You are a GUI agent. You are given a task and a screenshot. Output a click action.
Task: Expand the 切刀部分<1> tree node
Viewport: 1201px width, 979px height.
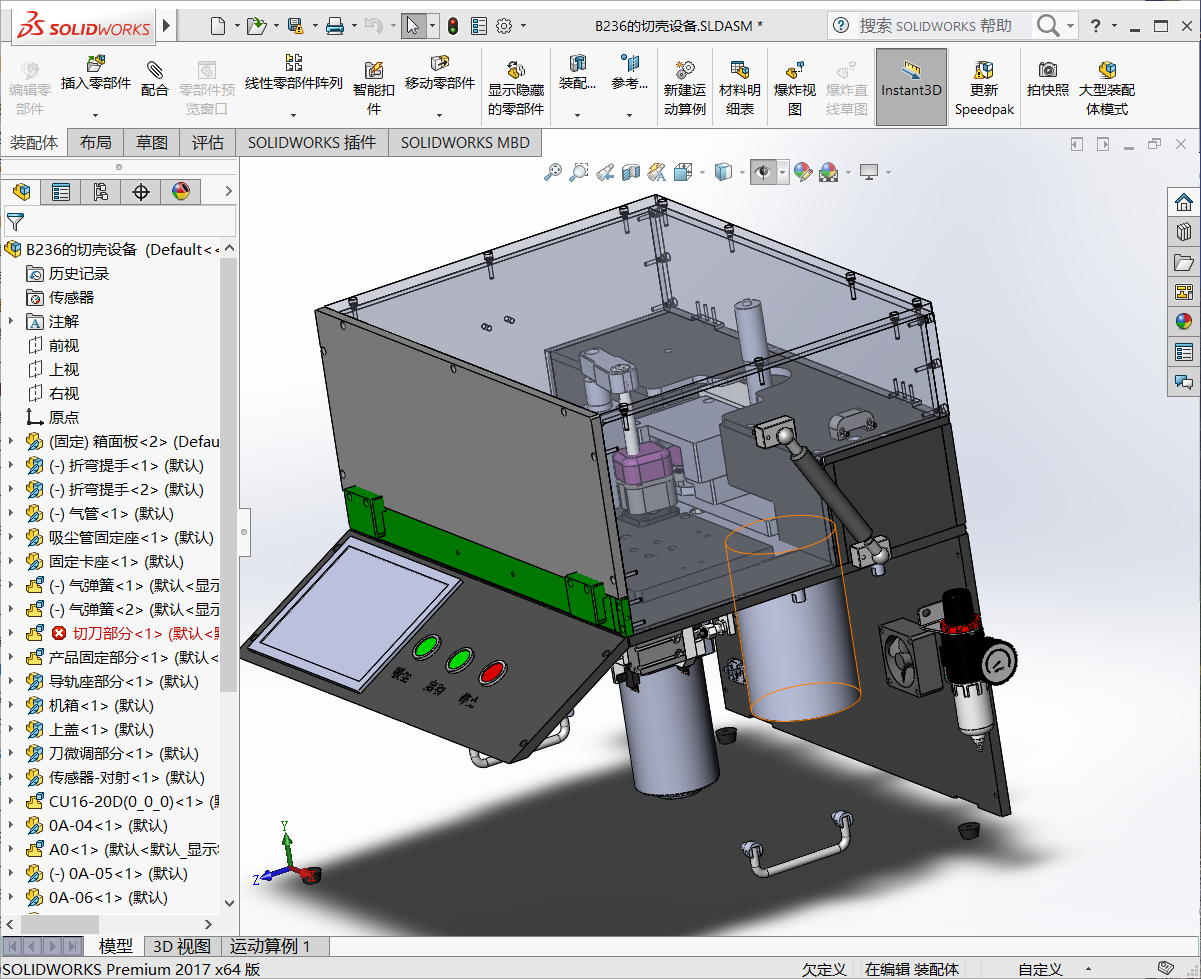click(x=10, y=634)
